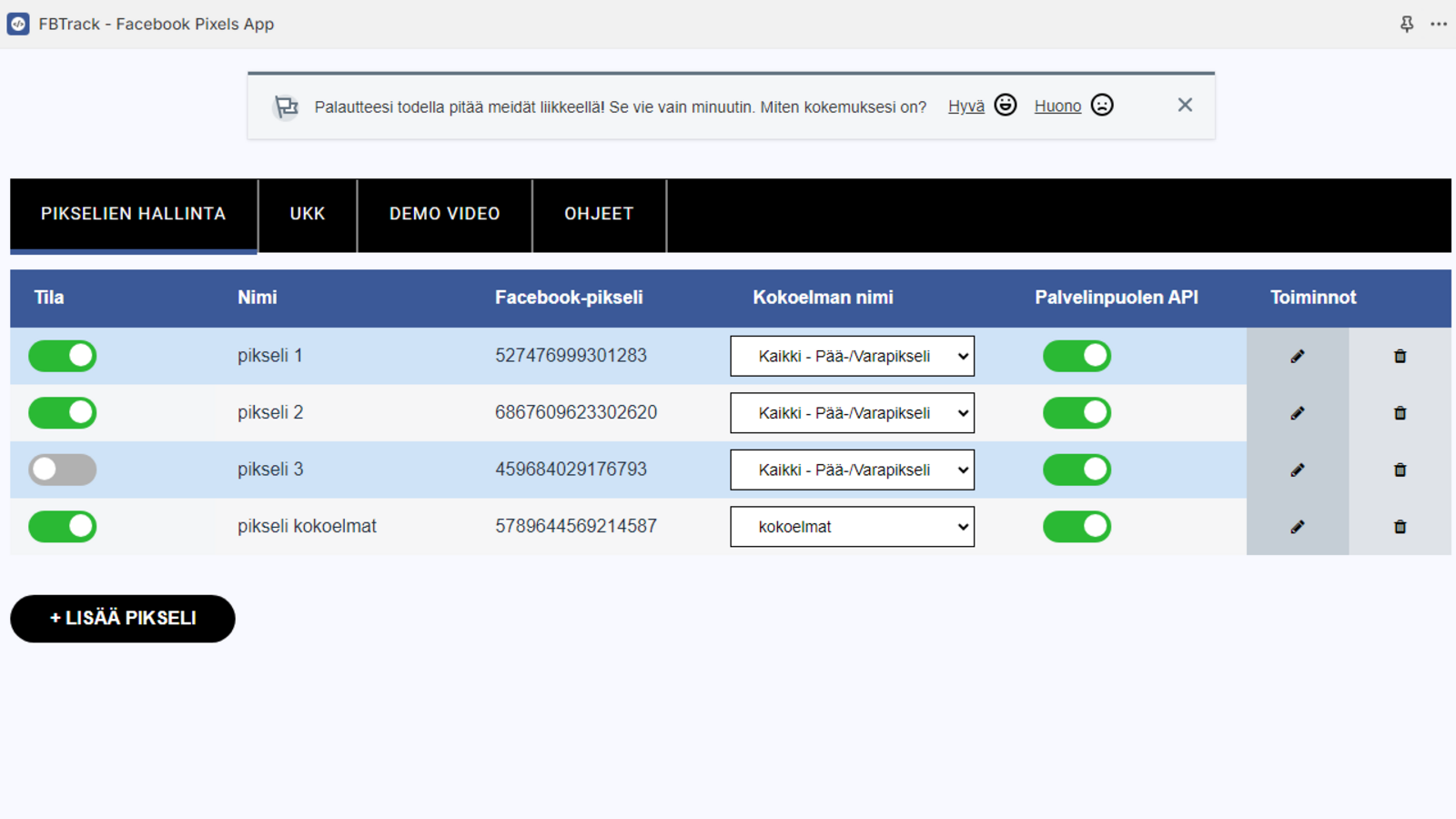1456x819 pixels.
Task: Click the Facebook-pikseli column header
Action: click(569, 298)
